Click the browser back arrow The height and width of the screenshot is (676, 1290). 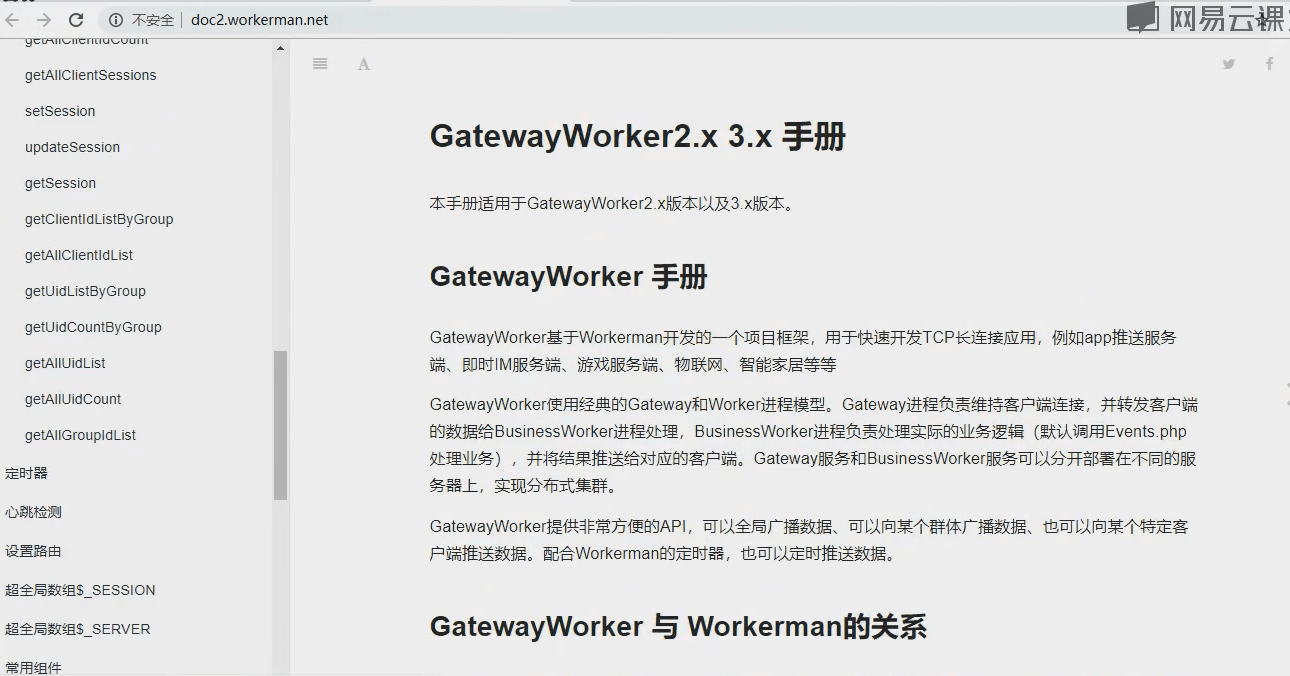(x=12, y=20)
